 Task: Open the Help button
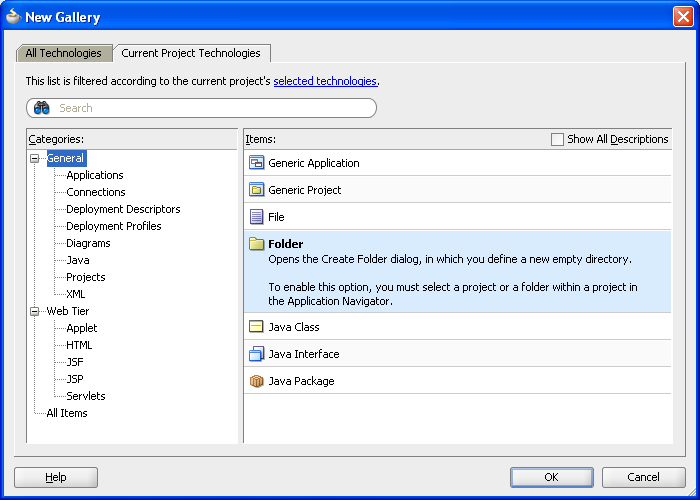[56, 477]
